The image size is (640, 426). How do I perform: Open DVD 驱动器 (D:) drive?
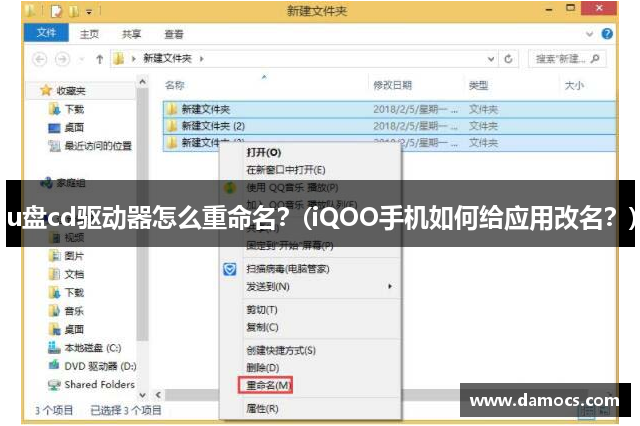[x=100, y=366]
